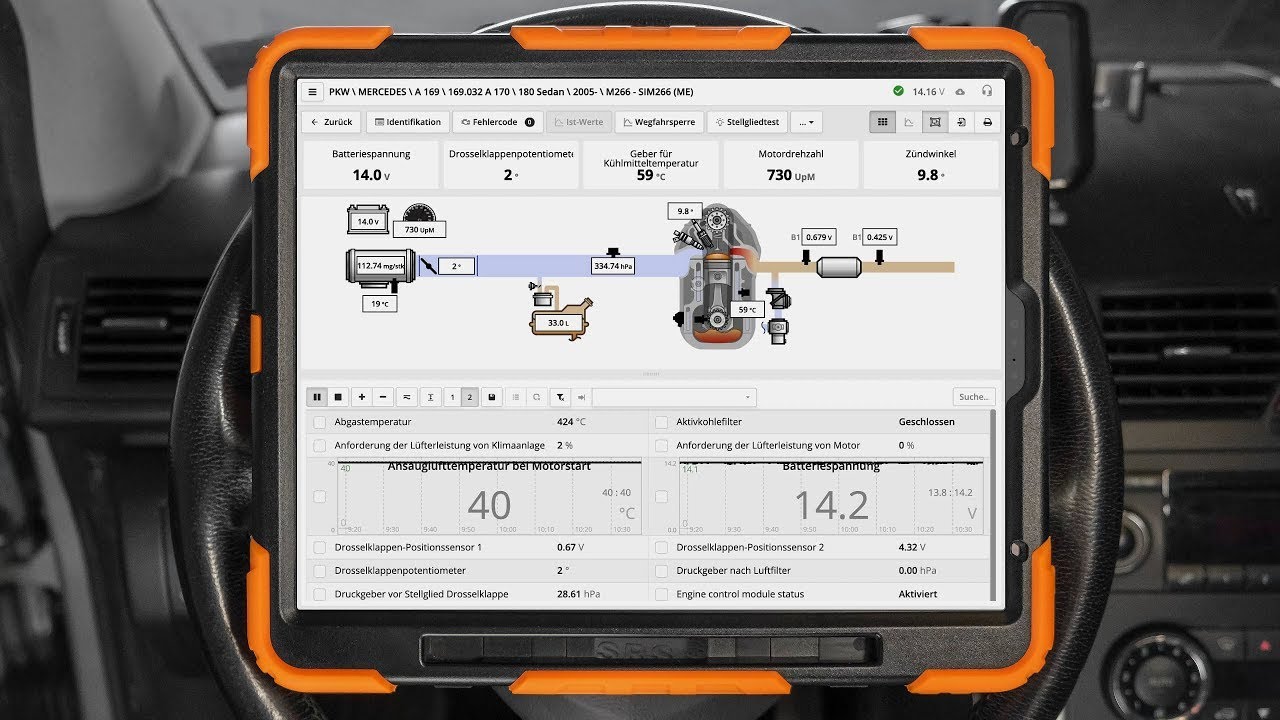Click the Batteriespannung 14.0 V tile
This screenshot has height=720, width=1280.
click(x=371, y=165)
